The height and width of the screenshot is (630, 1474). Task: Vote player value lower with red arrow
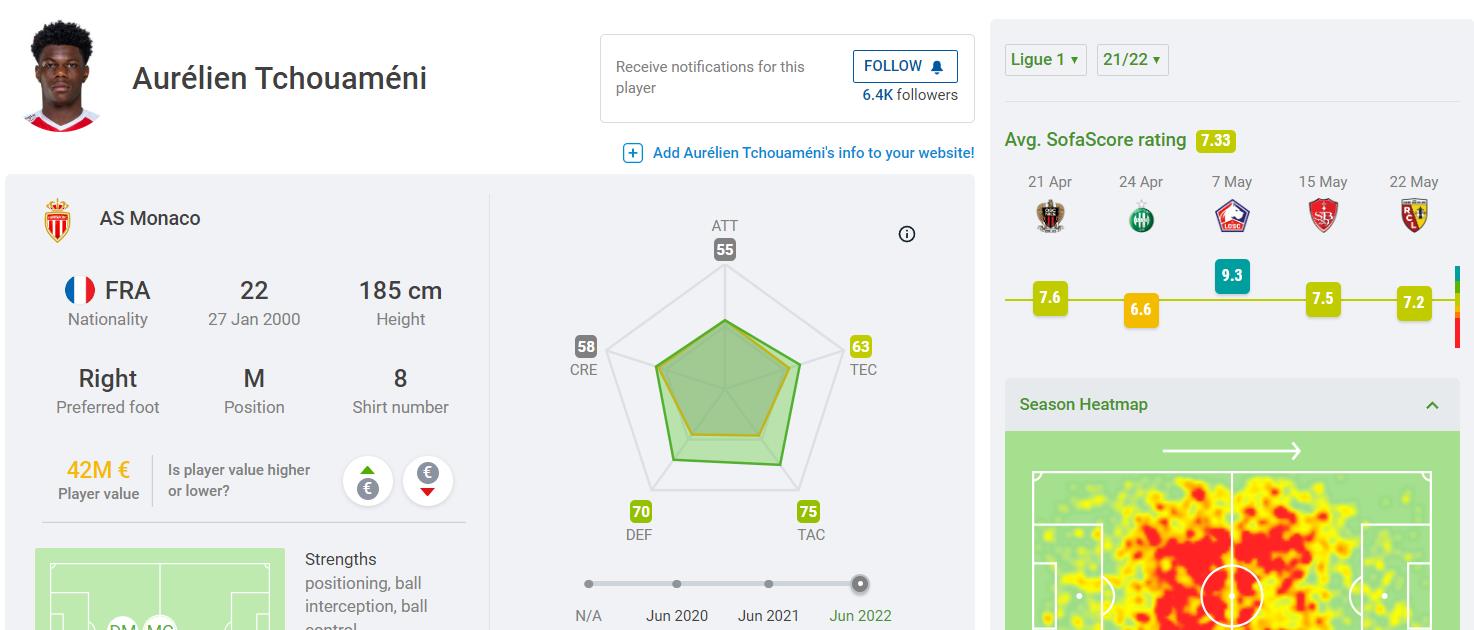(427, 481)
